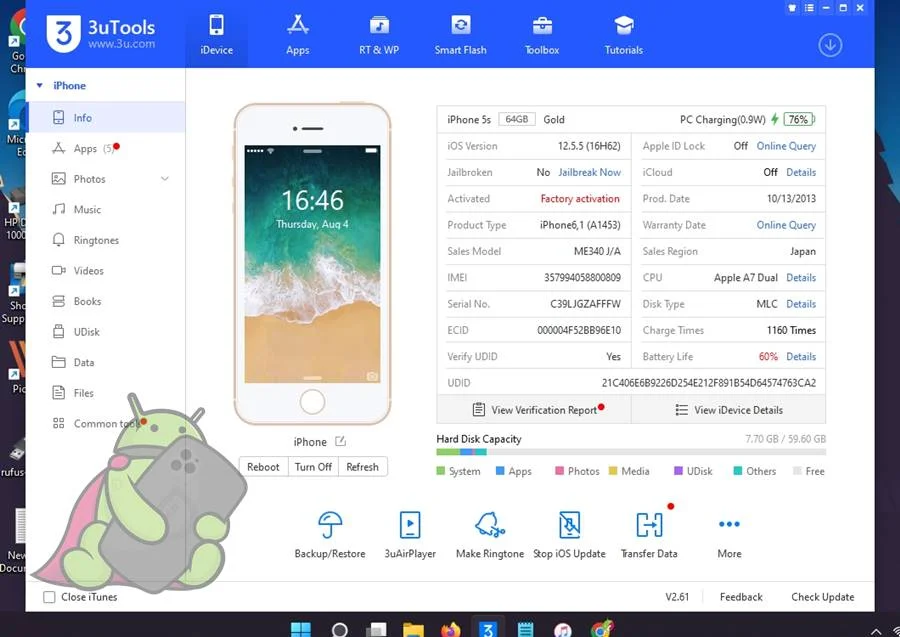900x637 pixels.
Task: Open View iDevice Details
Action: tap(729, 410)
